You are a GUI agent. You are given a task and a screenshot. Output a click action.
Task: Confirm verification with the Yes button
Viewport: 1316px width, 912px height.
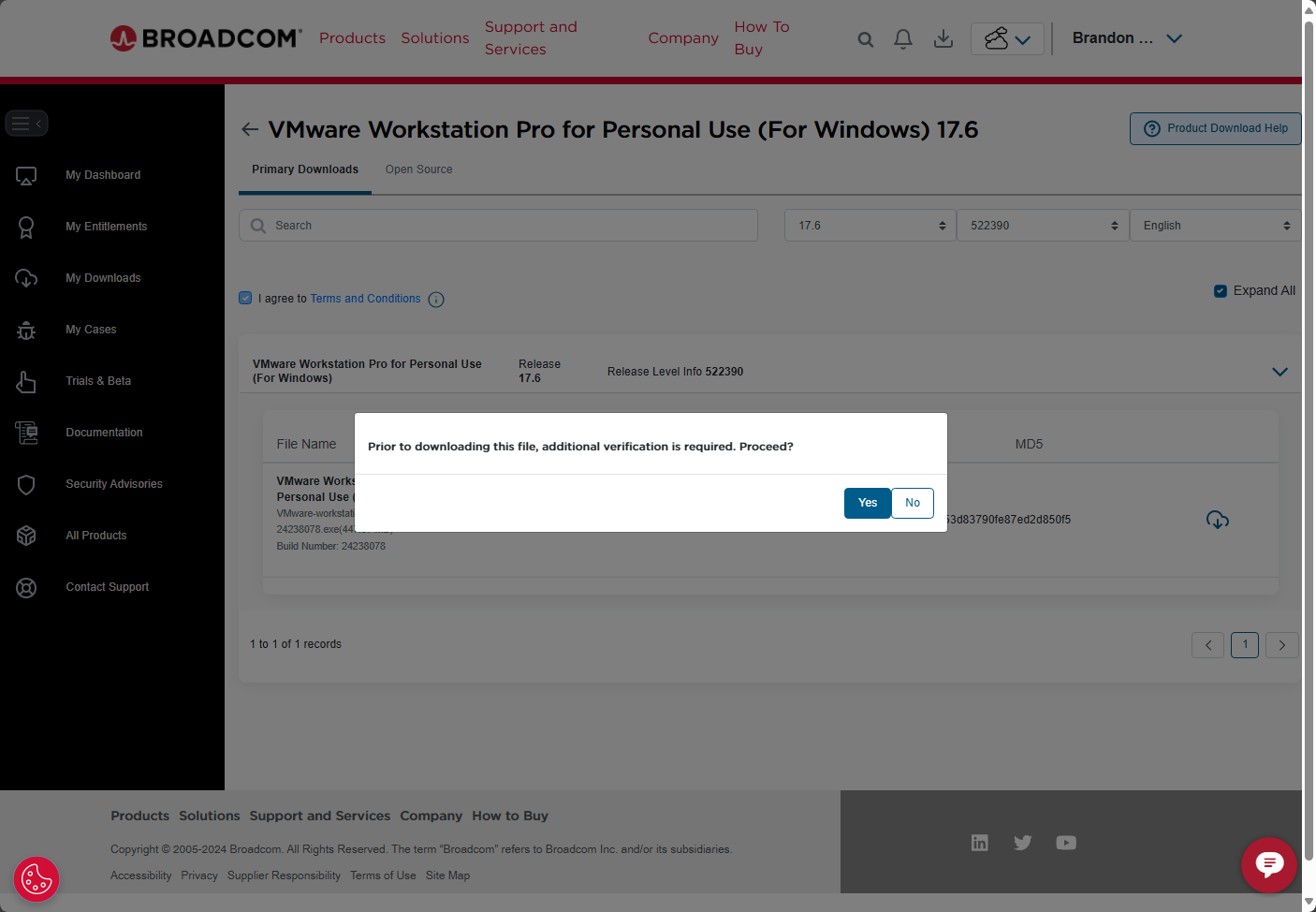tap(868, 503)
